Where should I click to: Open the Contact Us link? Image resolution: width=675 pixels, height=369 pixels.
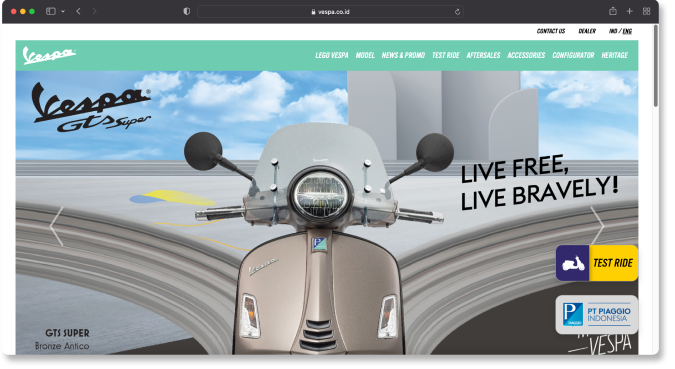[551, 31]
